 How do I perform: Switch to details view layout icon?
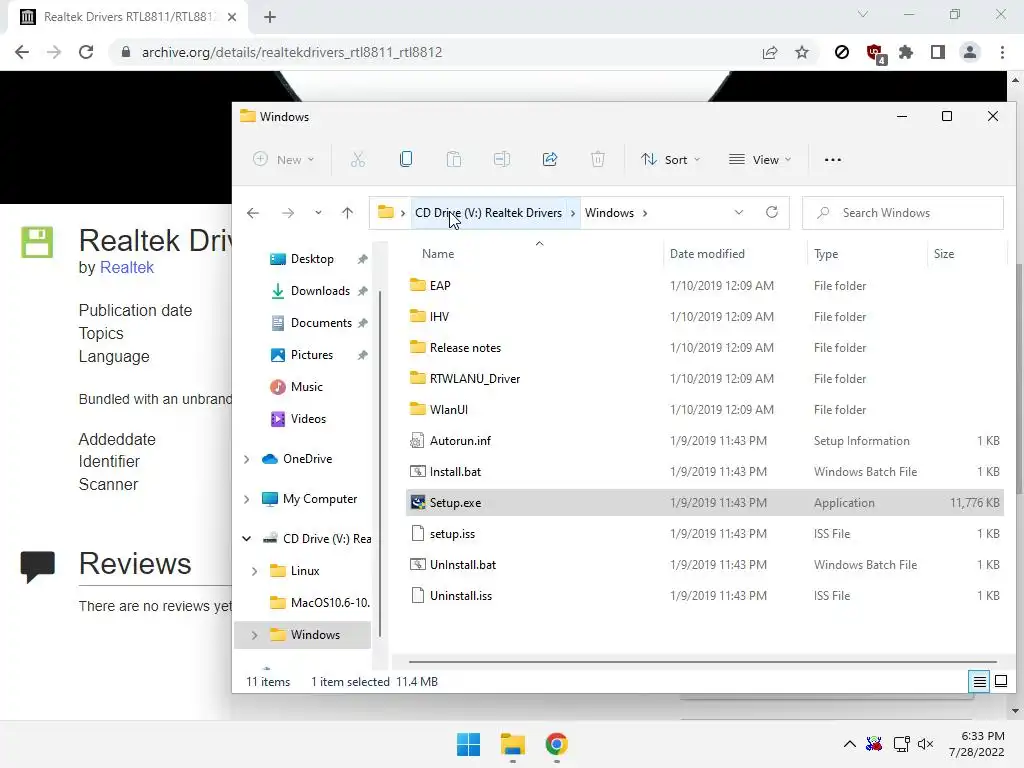pos(979,682)
